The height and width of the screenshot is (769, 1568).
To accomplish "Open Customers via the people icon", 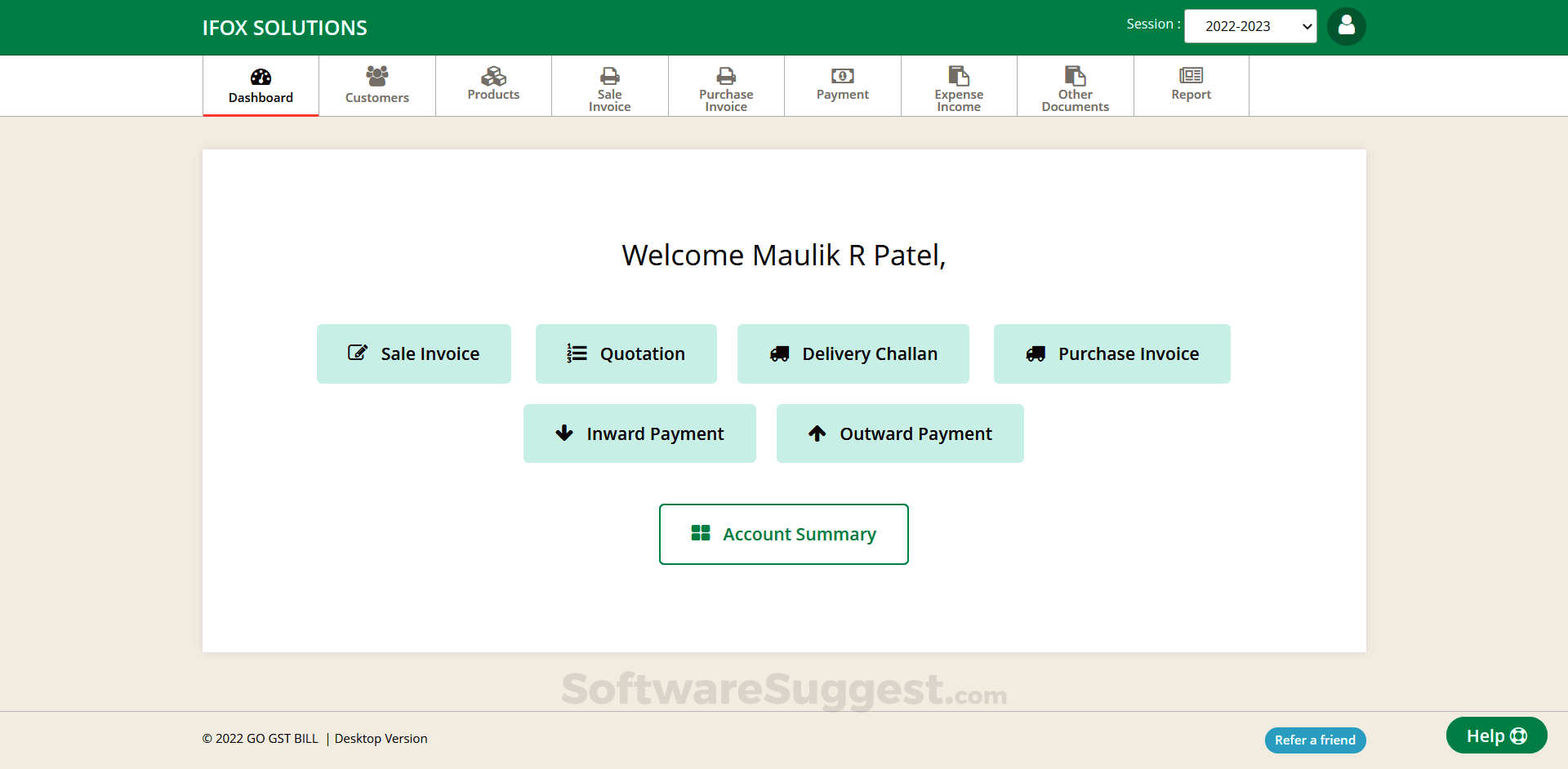I will coord(376,74).
